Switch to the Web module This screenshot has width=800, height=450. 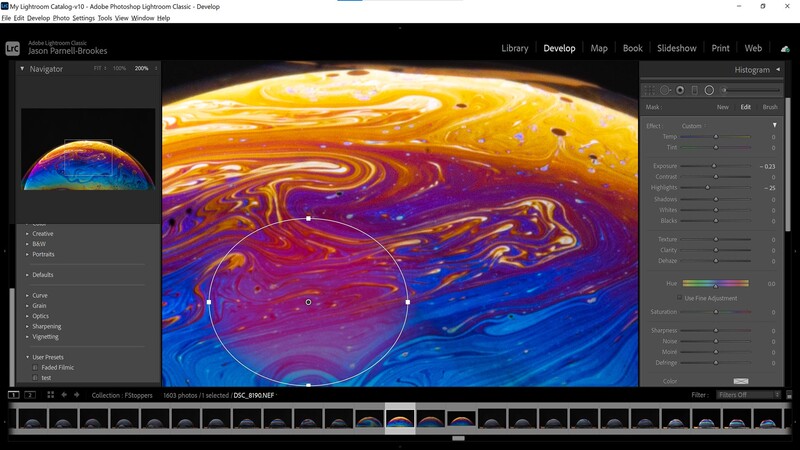(x=753, y=48)
